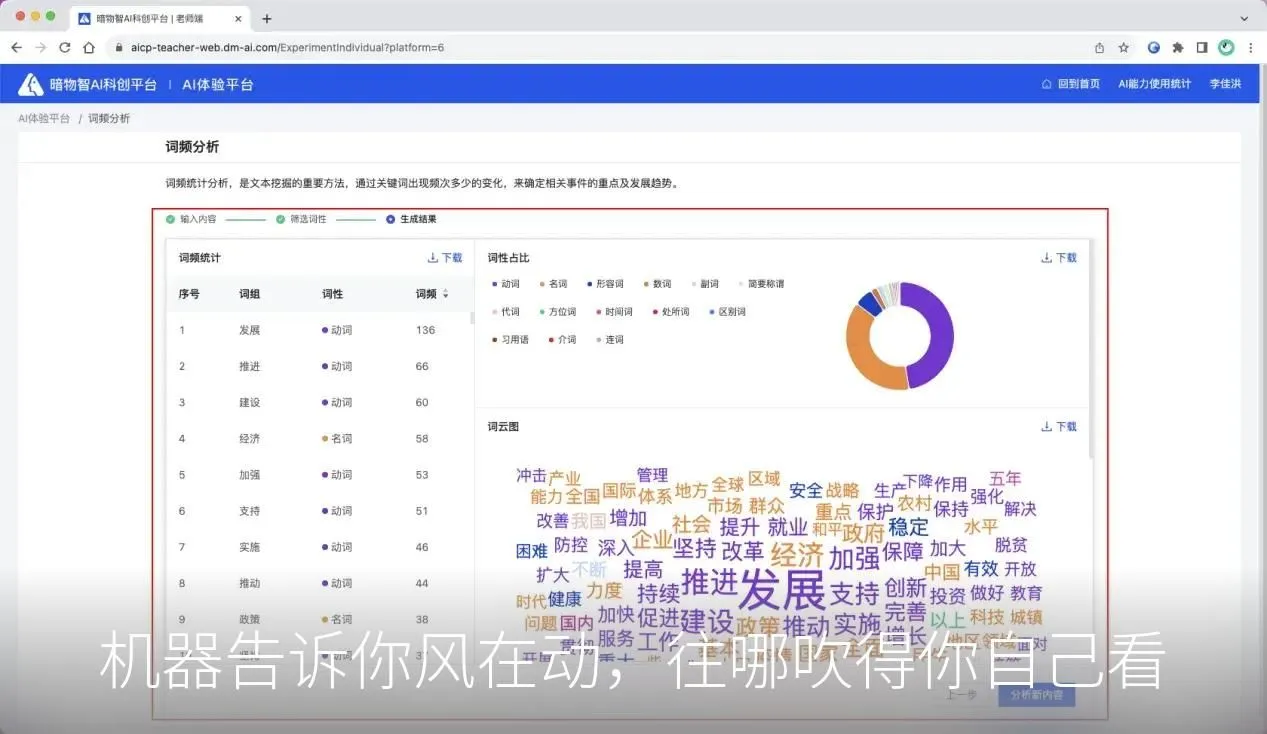Close the 暗物智AI科创平台 browser tab
Viewport: 1267px width, 734px height.
click(238, 18)
